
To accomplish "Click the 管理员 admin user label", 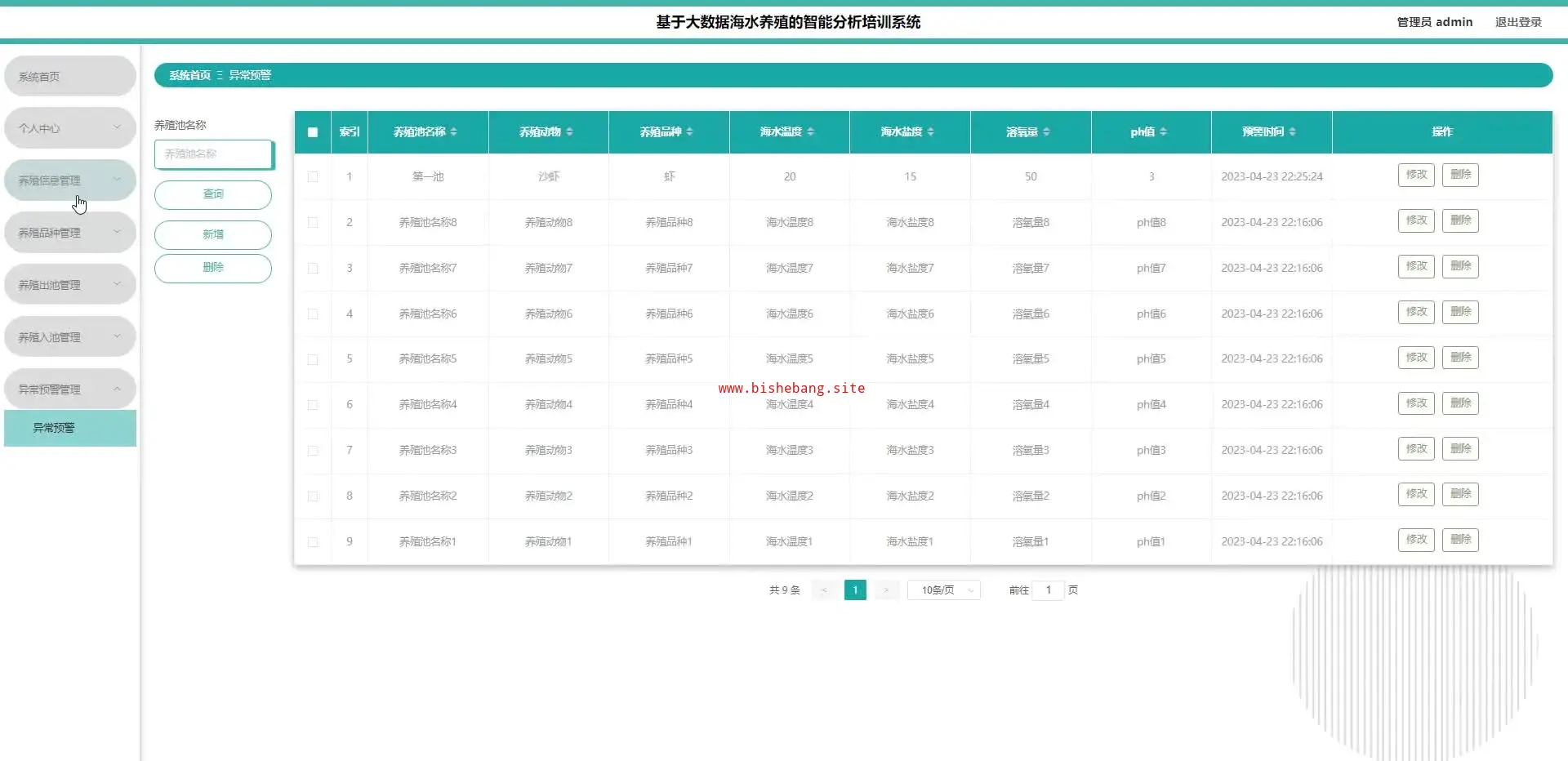I will [1435, 22].
